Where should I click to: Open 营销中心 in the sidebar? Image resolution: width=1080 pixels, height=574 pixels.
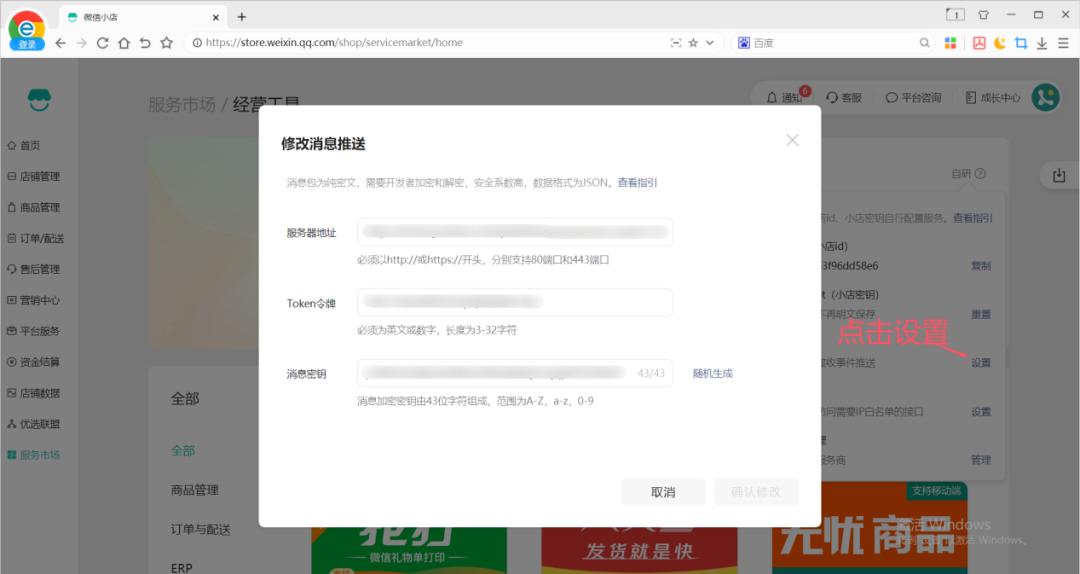tap(34, 300)
